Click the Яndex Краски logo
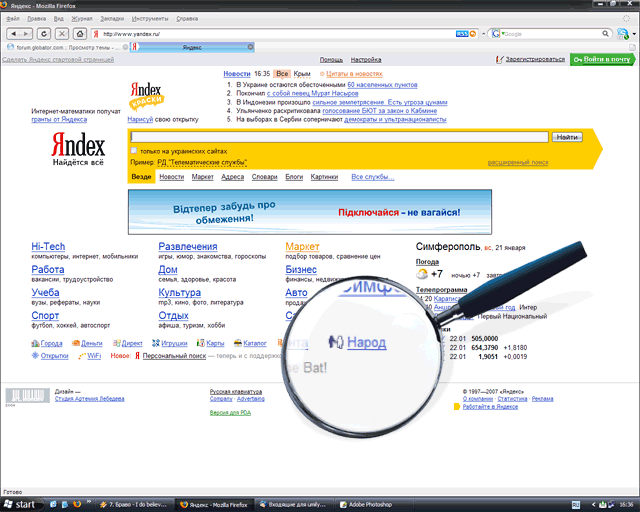This screenshot has width=640, height=512. pyautogui.click(x=146, y=96)
